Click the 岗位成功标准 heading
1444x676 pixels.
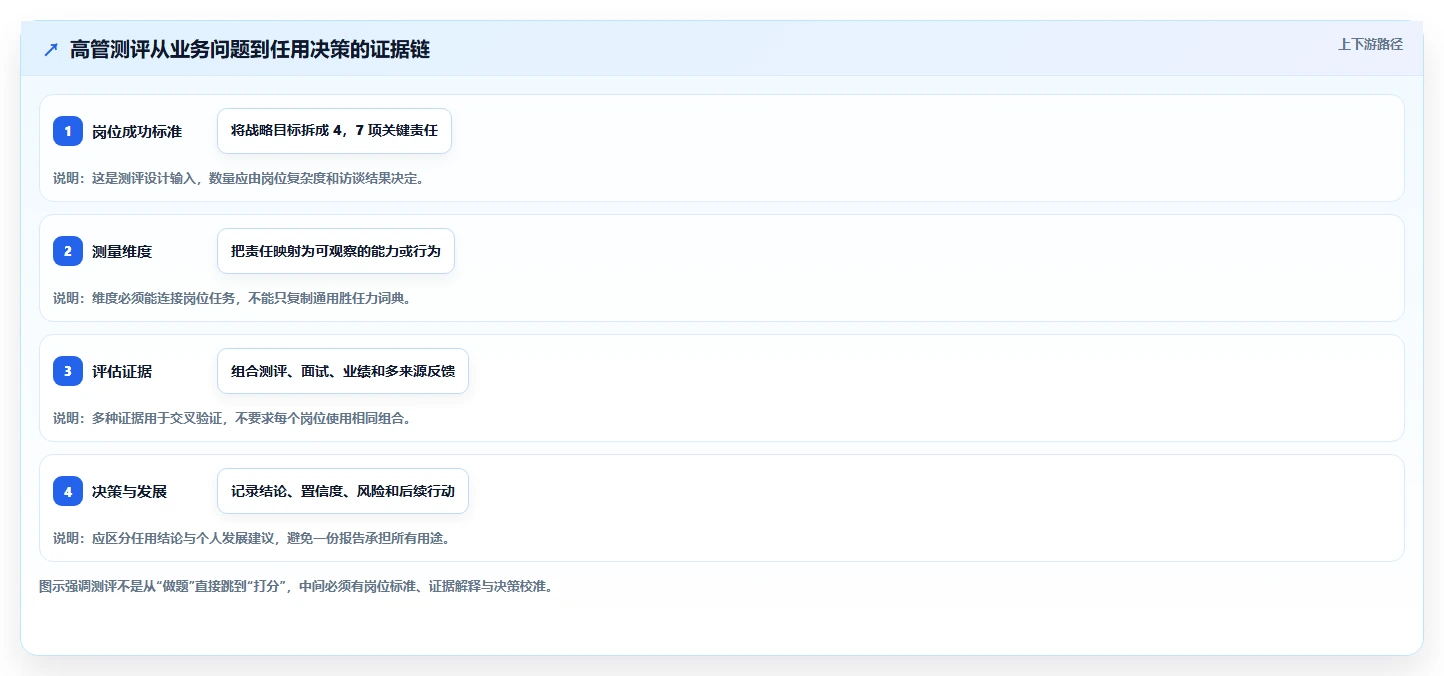[137, 131]
